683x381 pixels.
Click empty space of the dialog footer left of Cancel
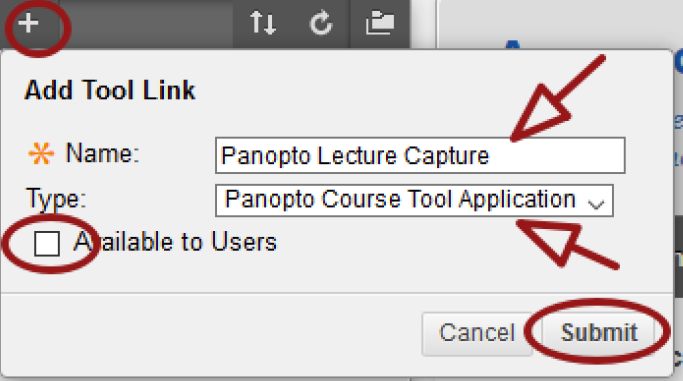211,333
